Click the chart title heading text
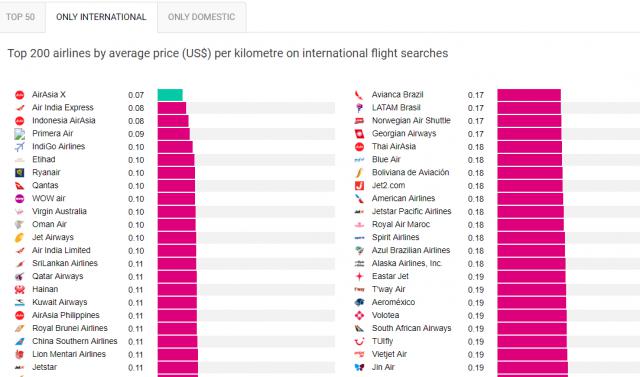 coord(228,53)
